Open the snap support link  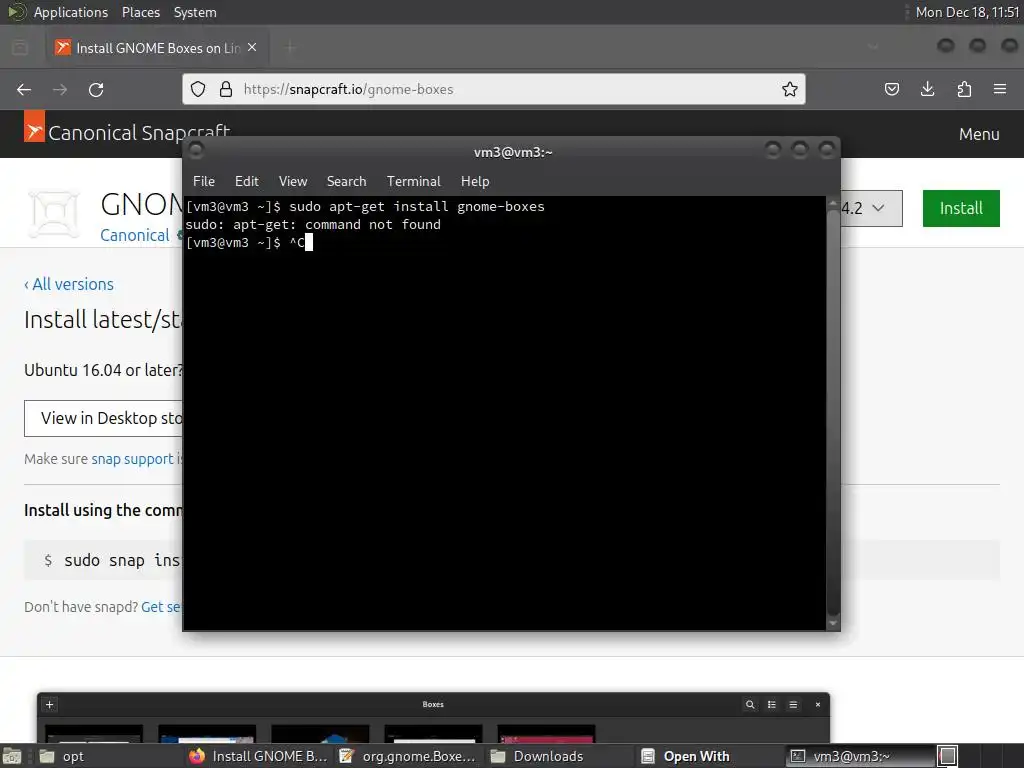[133, 459]
